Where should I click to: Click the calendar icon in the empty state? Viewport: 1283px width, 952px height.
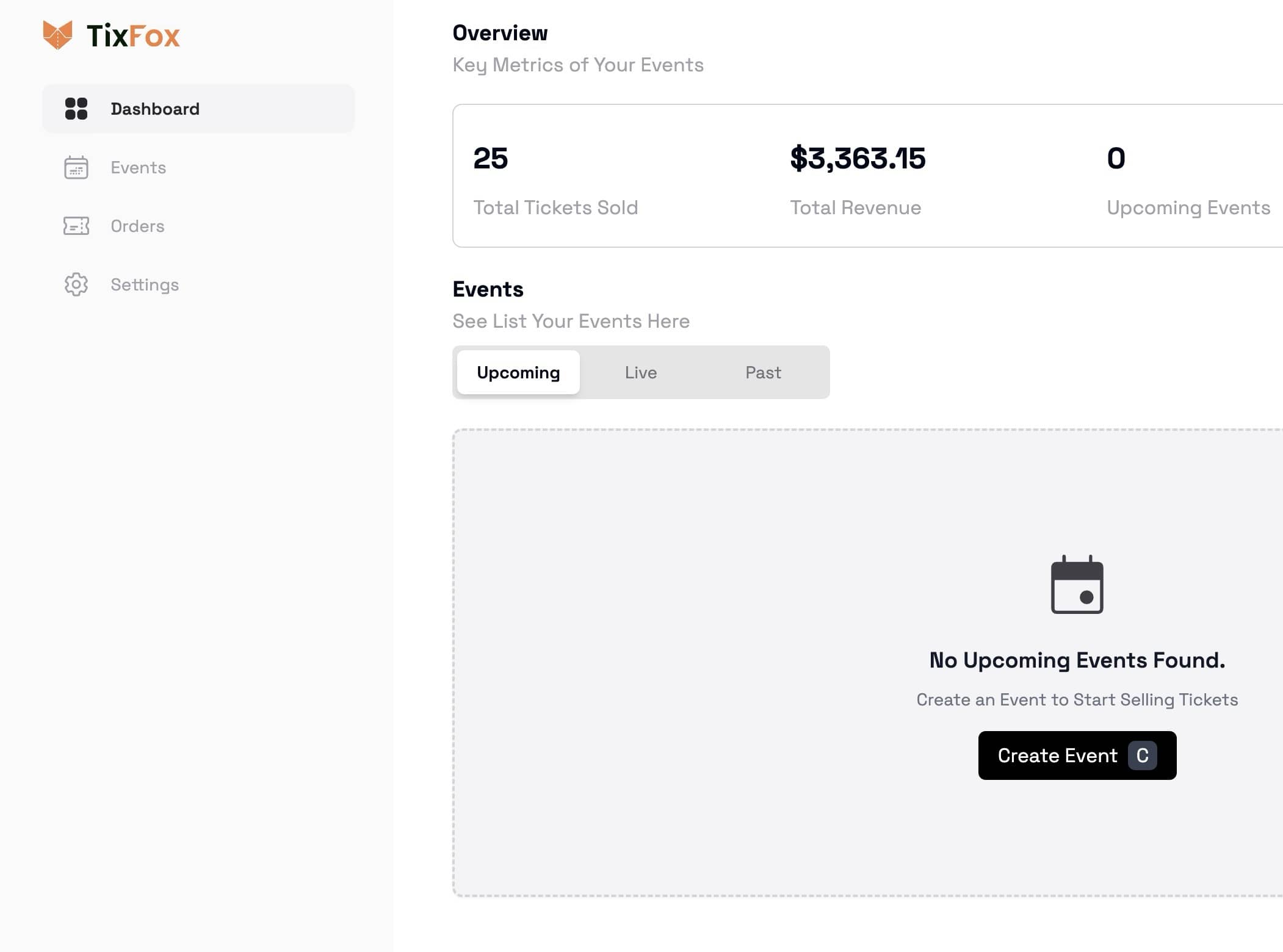[x=1076, y=585]
